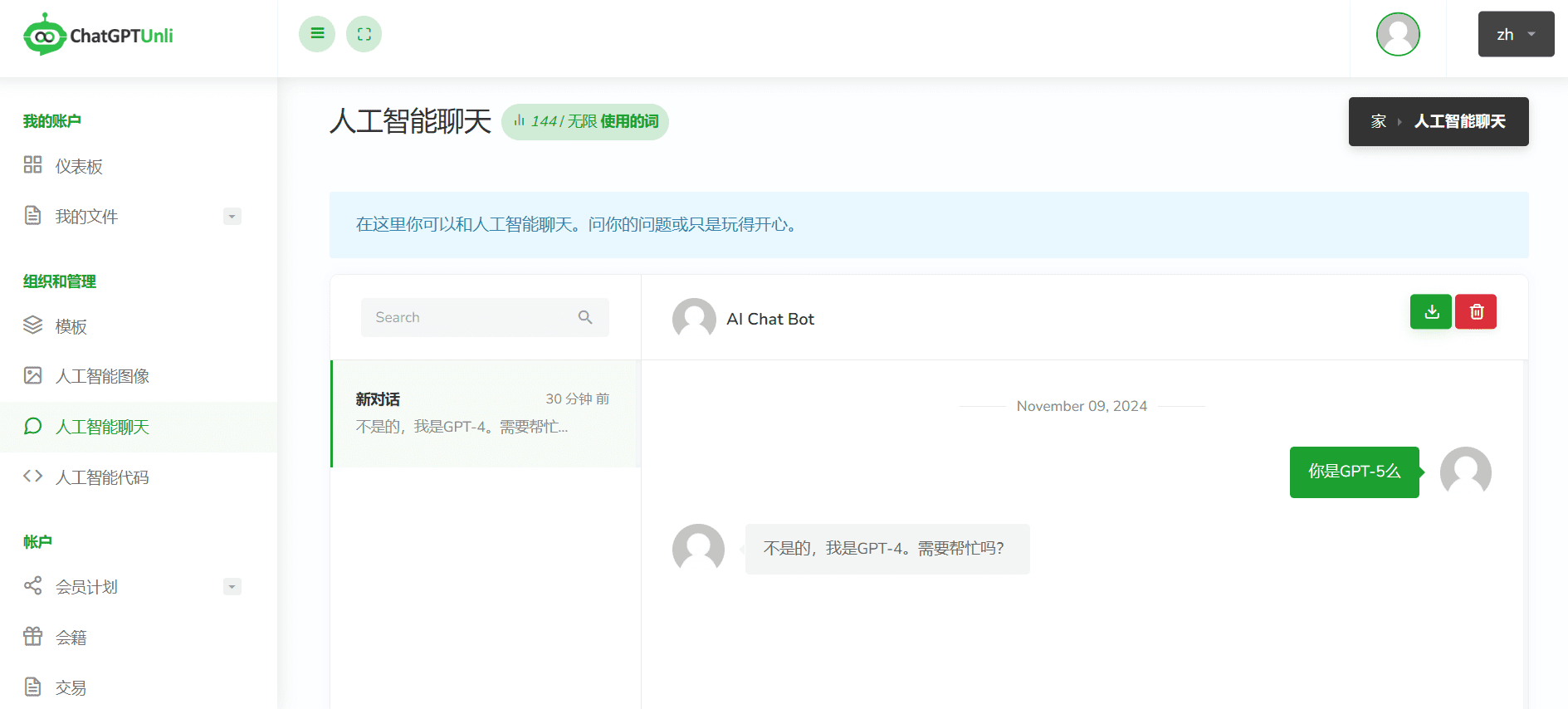
Task: Click the ChatGPTUnli logo
Action: 98,35
